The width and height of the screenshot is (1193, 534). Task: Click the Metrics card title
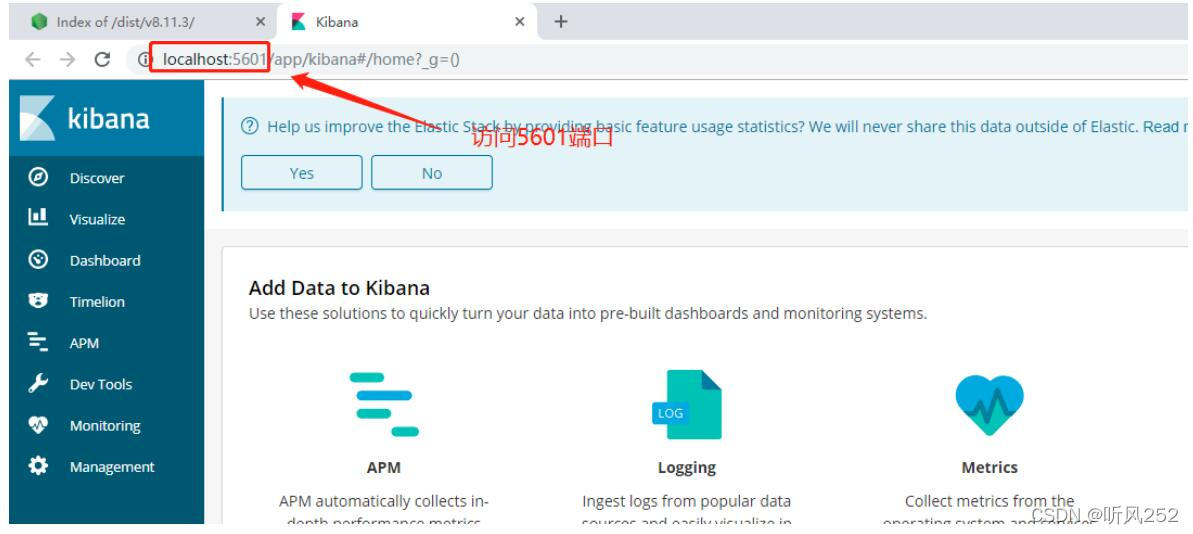989,467
